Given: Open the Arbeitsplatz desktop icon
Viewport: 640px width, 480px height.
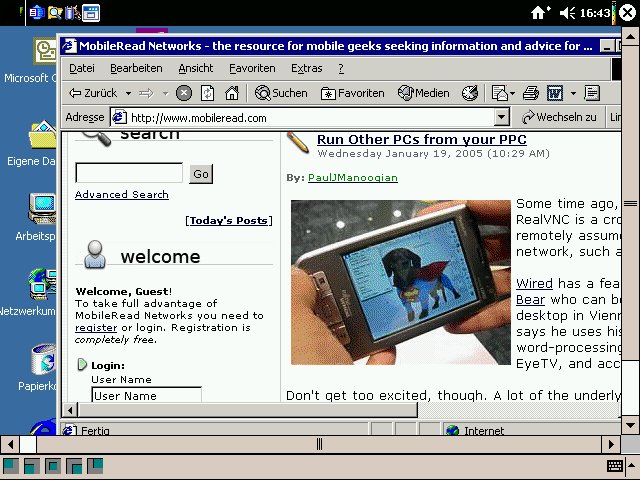Looking at the screenshot, I should (41, 209).
